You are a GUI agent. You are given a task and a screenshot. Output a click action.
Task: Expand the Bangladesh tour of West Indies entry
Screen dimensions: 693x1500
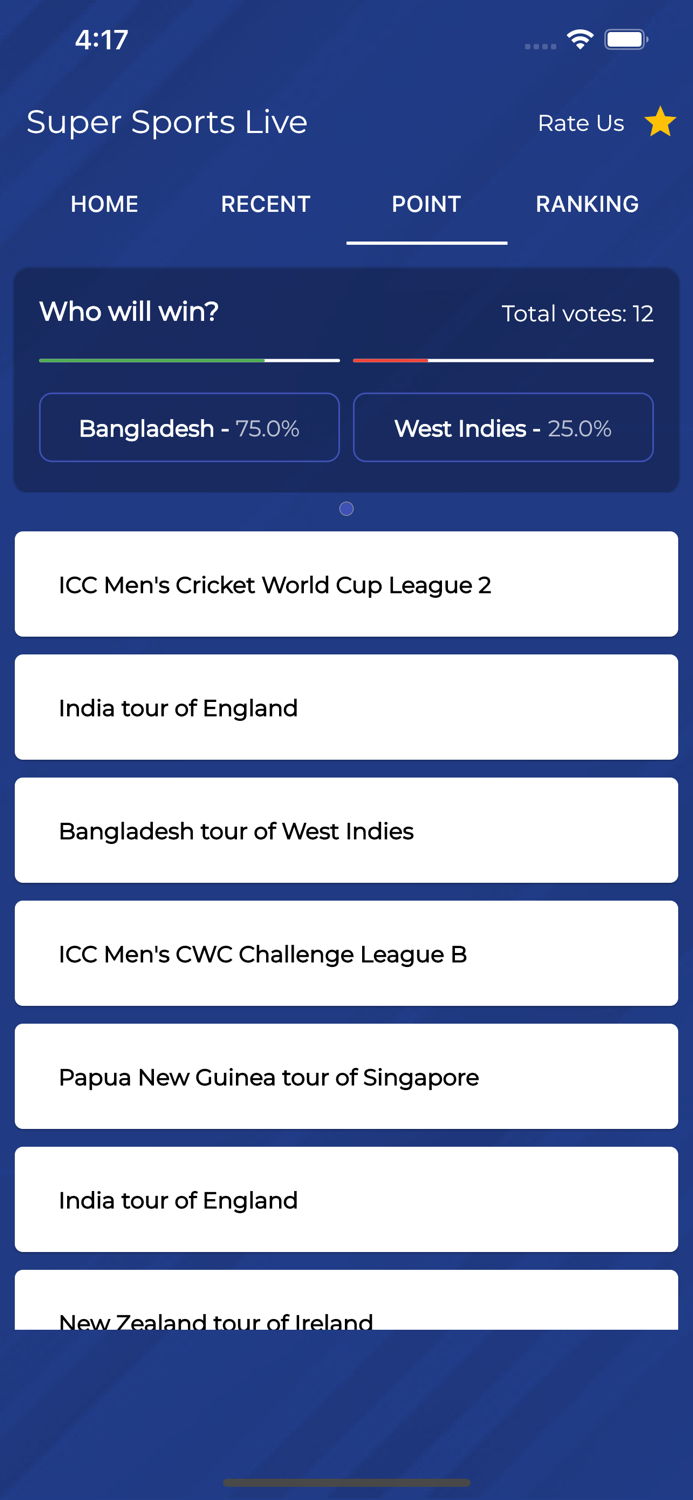(x=346, y=830)
